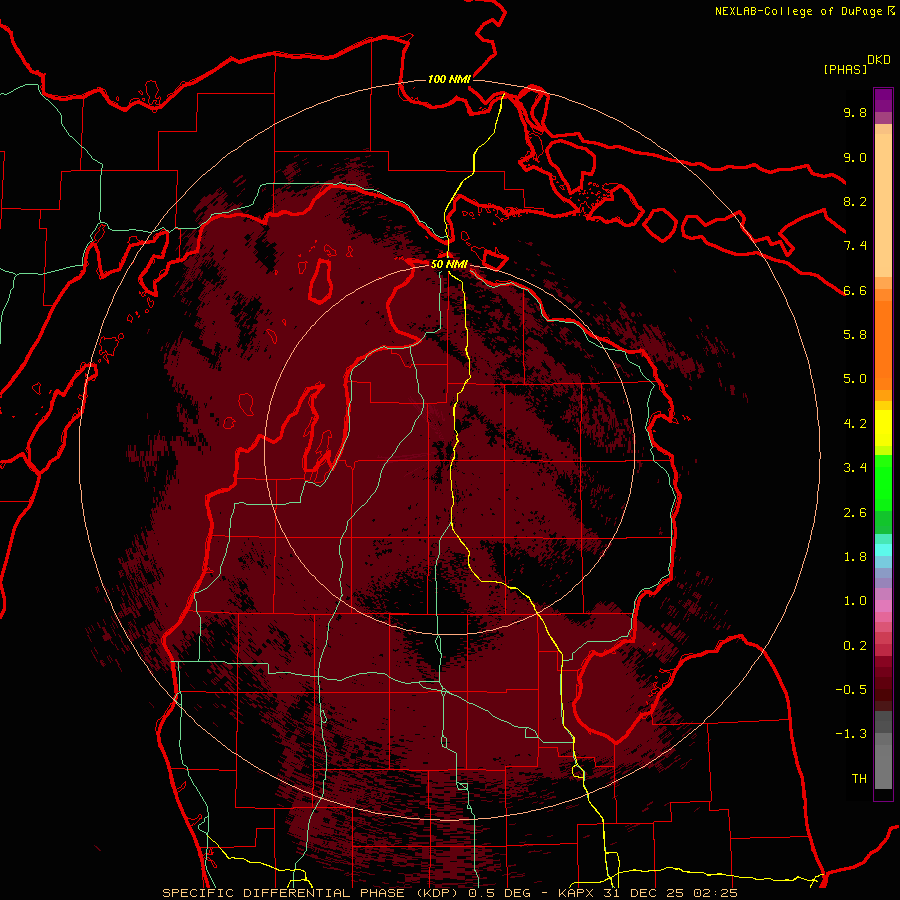
Task: Pick the yellow segment of the color bar
Action: click(x=883, y=428)
